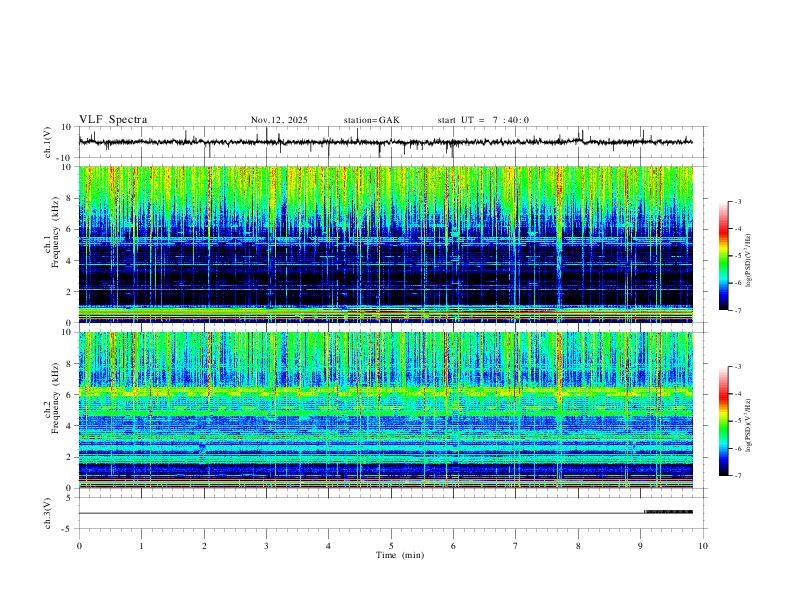
Task: Select the "start UT = 7 :40: 0" text
Action: point(483,120)
